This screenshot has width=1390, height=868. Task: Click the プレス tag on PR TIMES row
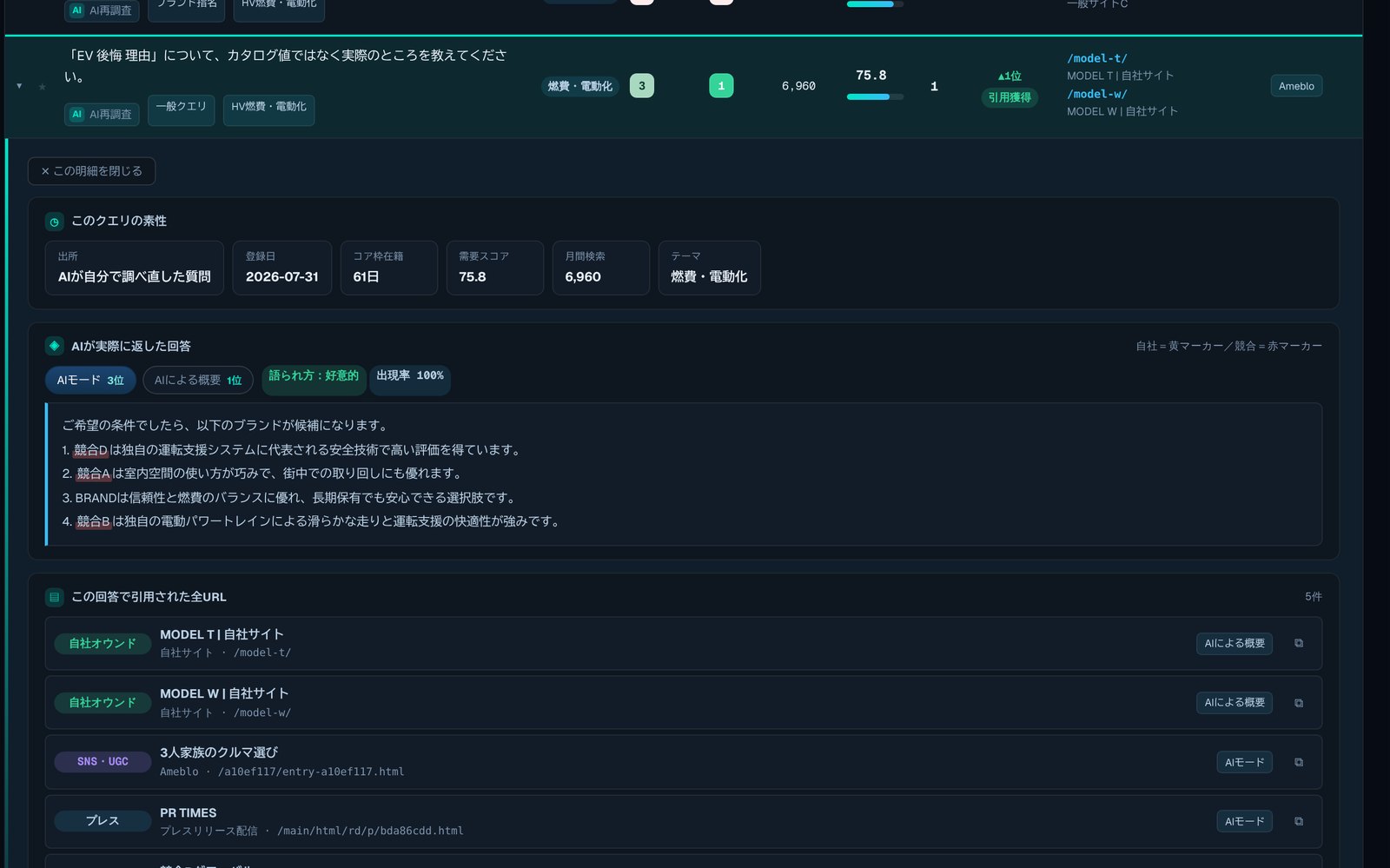point(103,820)
